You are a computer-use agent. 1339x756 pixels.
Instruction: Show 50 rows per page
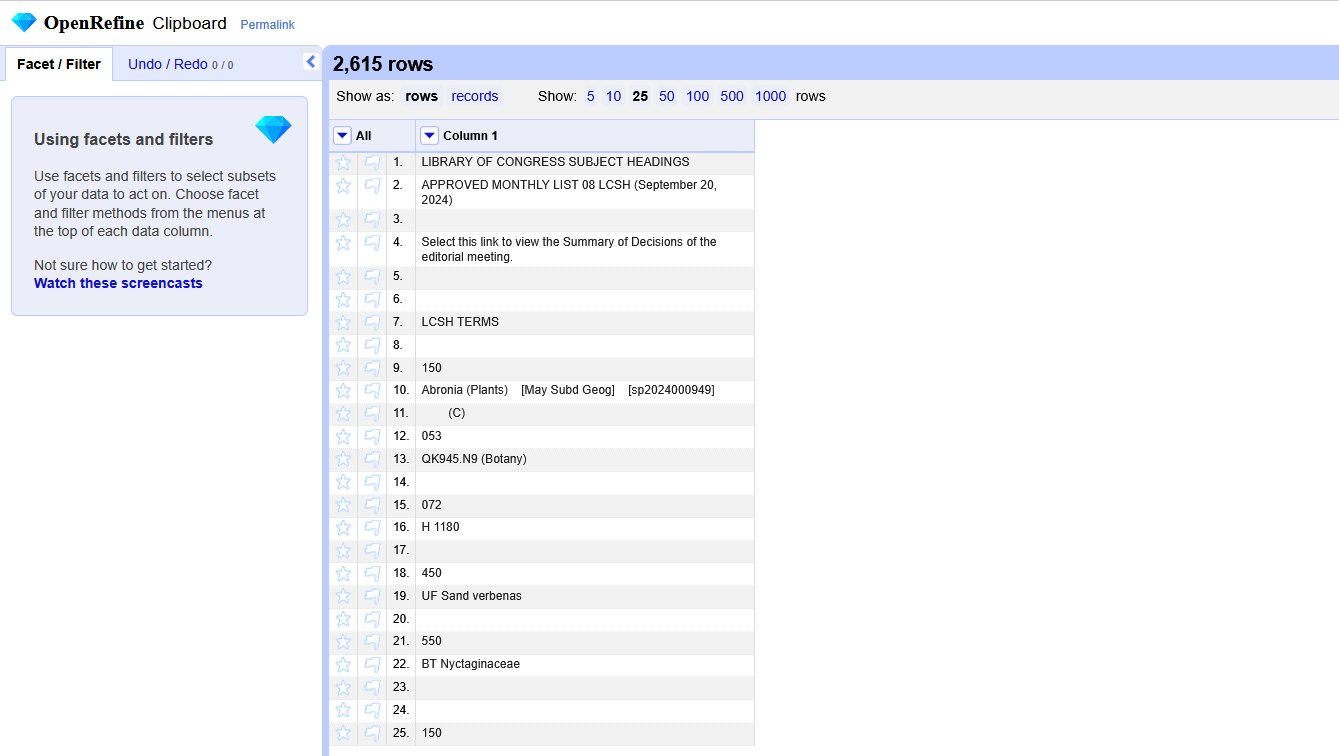667,96
